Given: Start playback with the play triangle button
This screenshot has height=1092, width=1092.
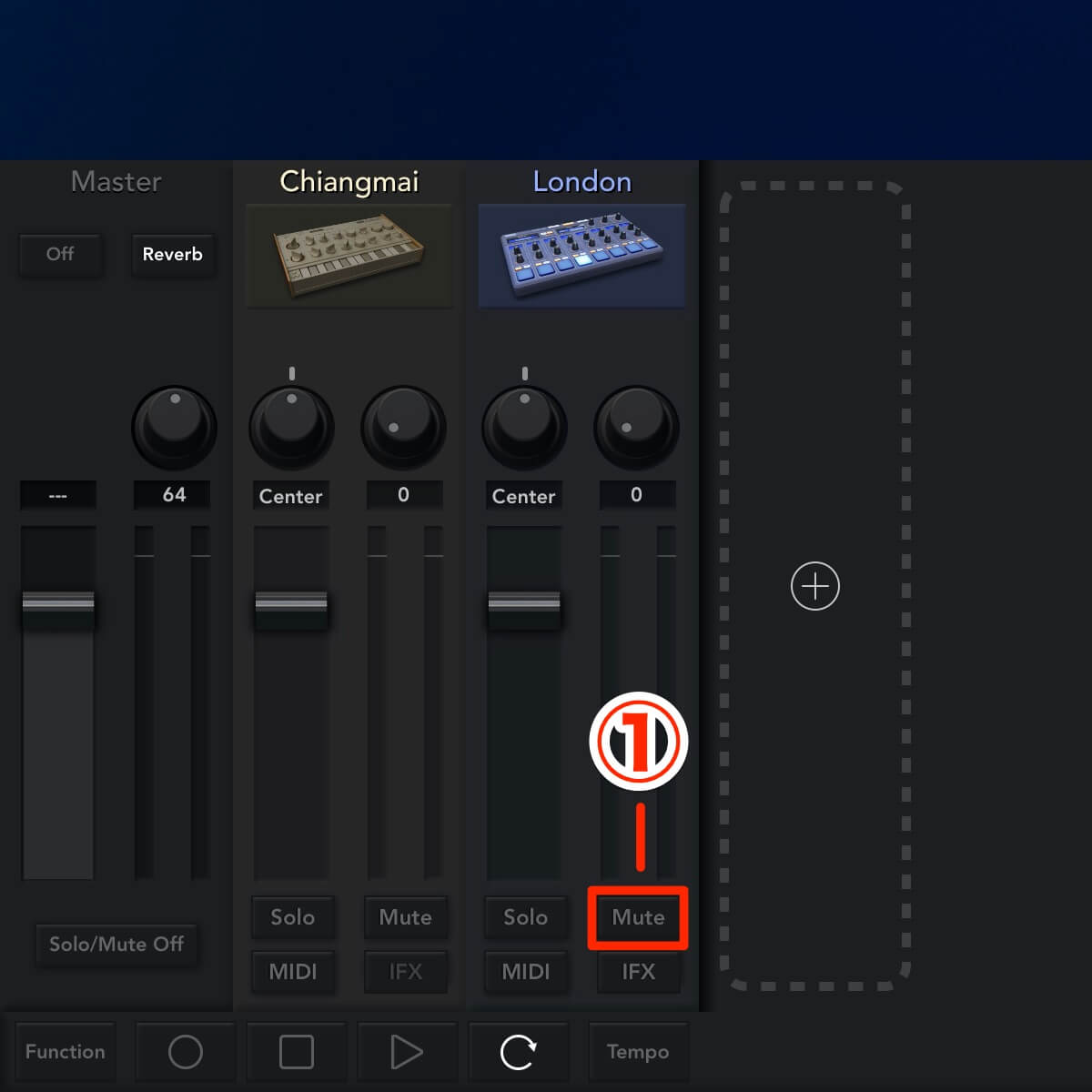Looking at the screenshot, I should [x=407, y=1052].
